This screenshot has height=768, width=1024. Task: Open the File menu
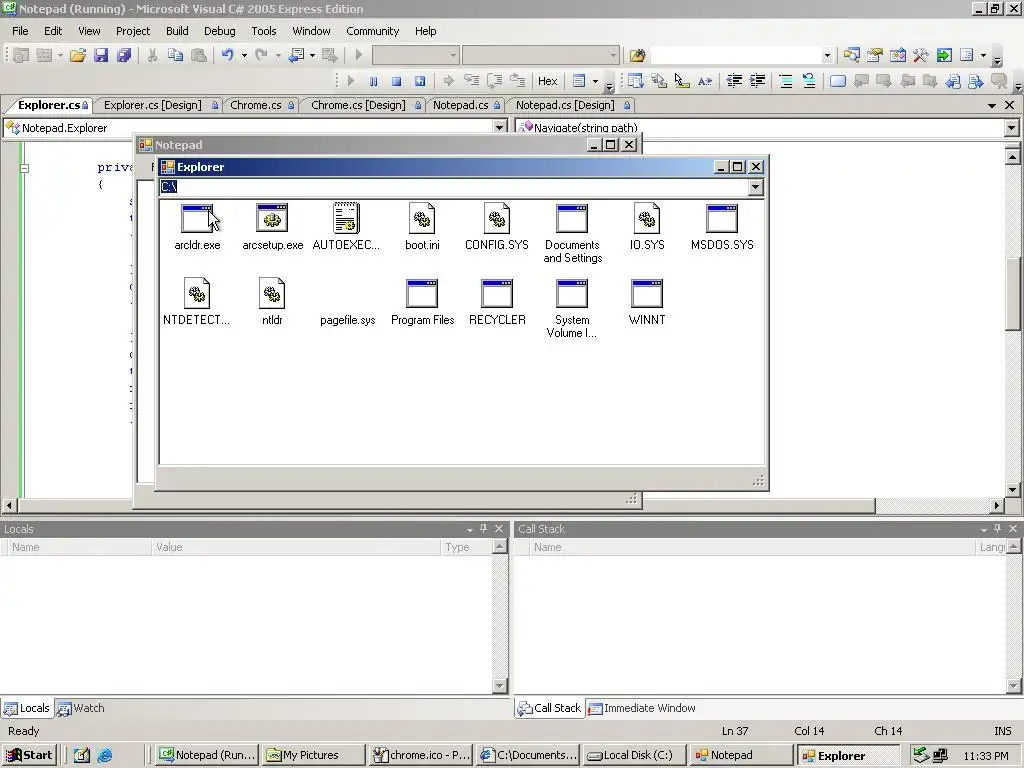click(x=20, y=31)
